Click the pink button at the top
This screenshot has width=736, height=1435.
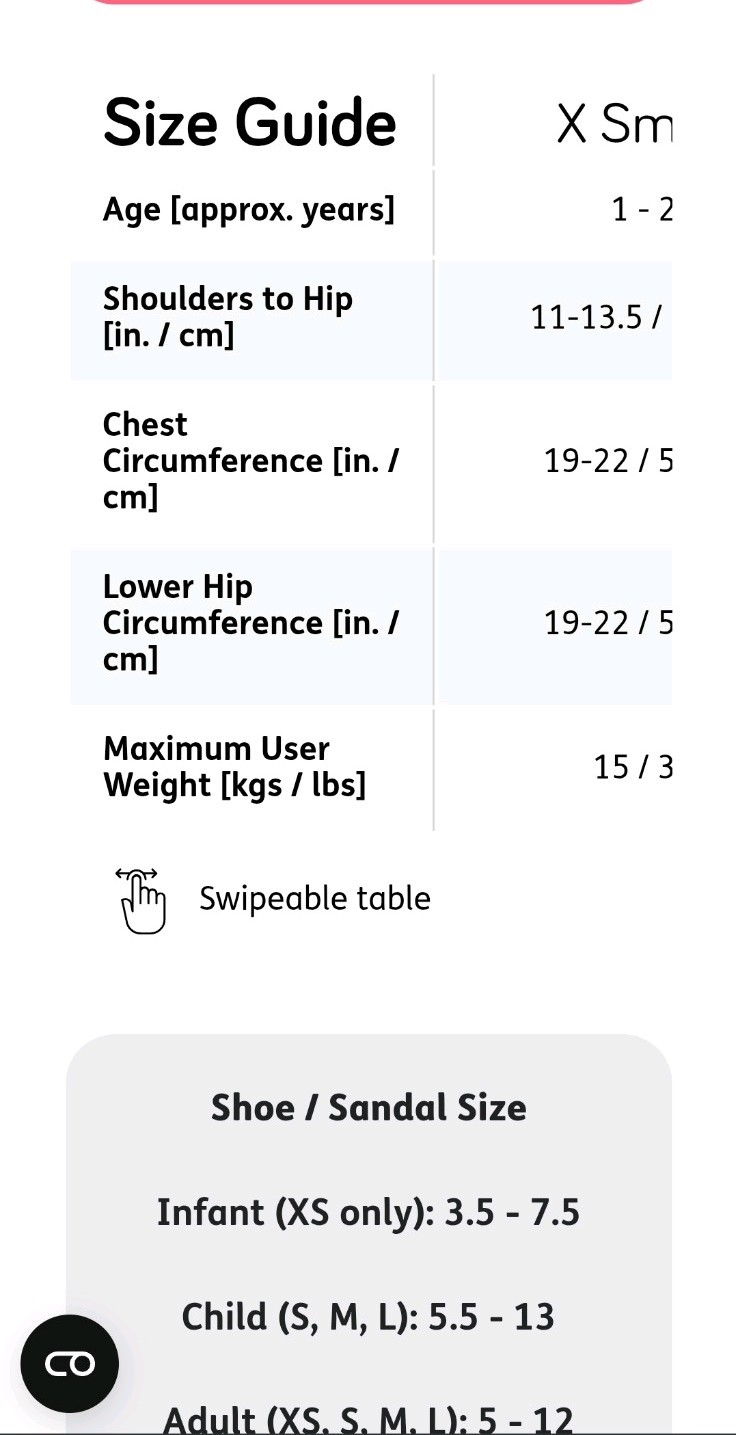click(368, 2)
